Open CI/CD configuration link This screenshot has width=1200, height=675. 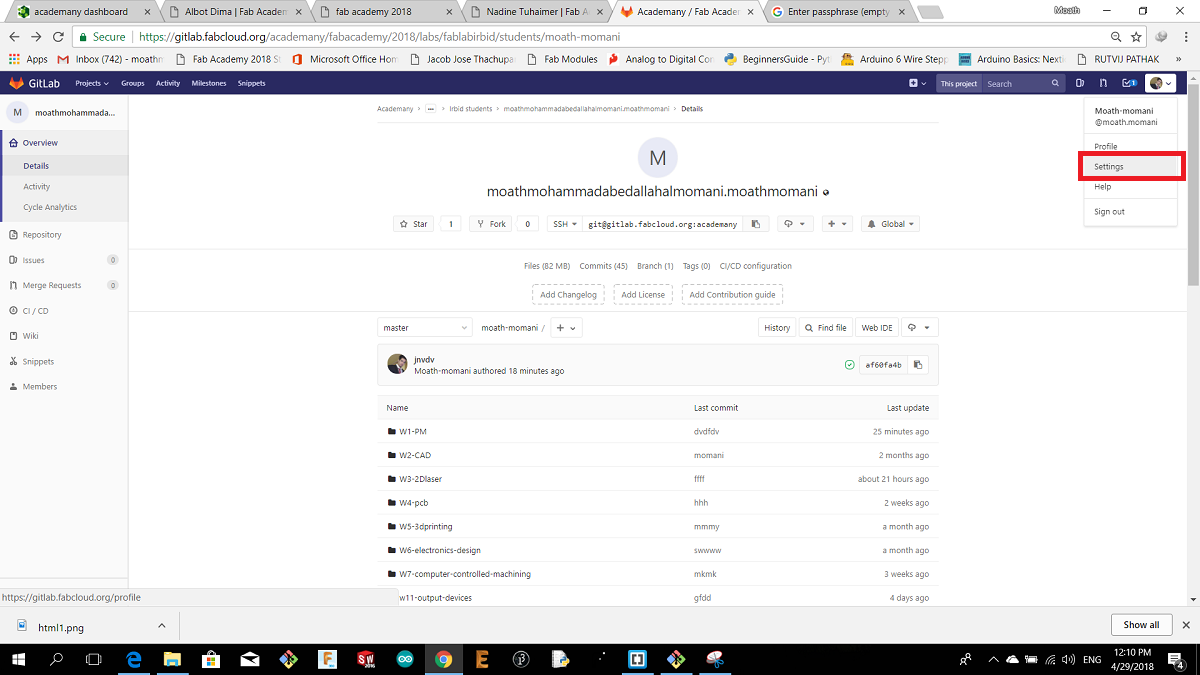pos(755,266)
